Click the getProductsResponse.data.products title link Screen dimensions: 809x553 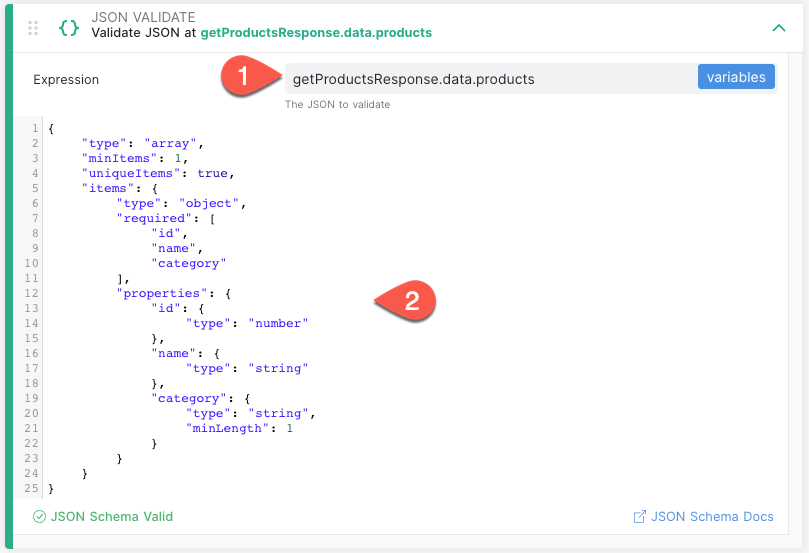316,33
